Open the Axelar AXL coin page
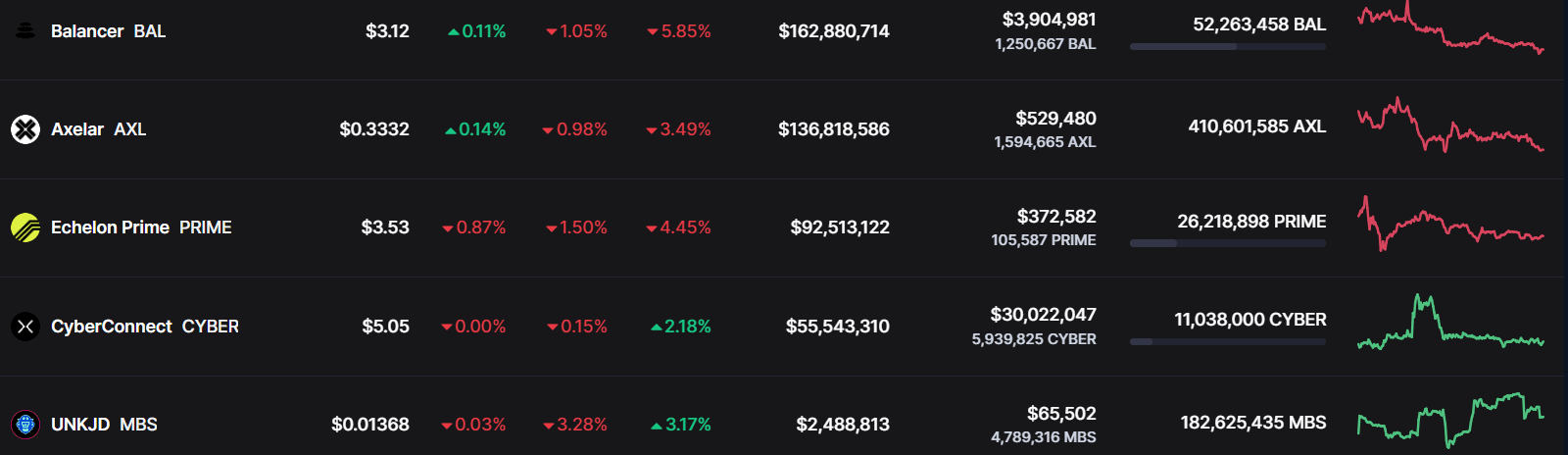The width and height of the screenshot is (1568, 455). (98, 129)
